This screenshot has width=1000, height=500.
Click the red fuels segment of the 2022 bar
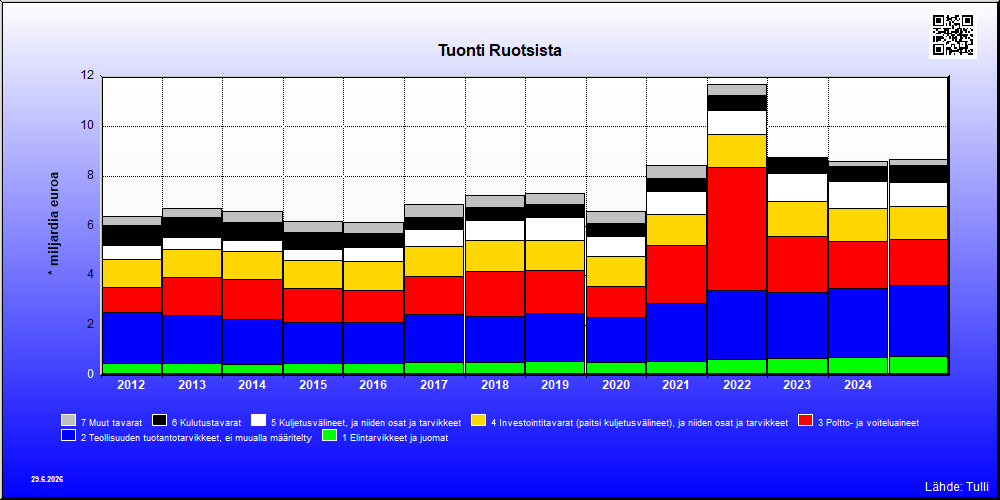click(737, 229)
